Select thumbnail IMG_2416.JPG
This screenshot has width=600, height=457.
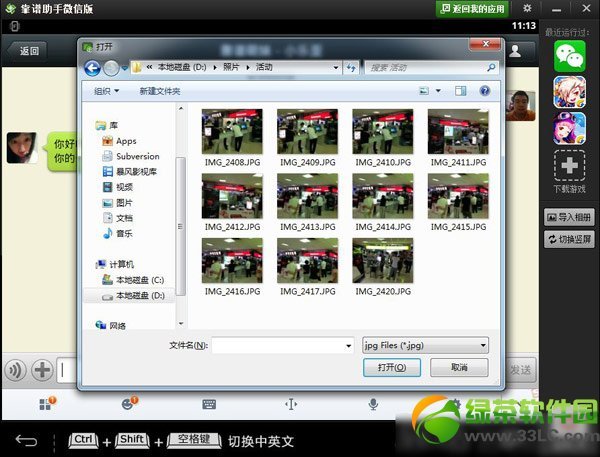pyautogui.click(x=232, y=267)
